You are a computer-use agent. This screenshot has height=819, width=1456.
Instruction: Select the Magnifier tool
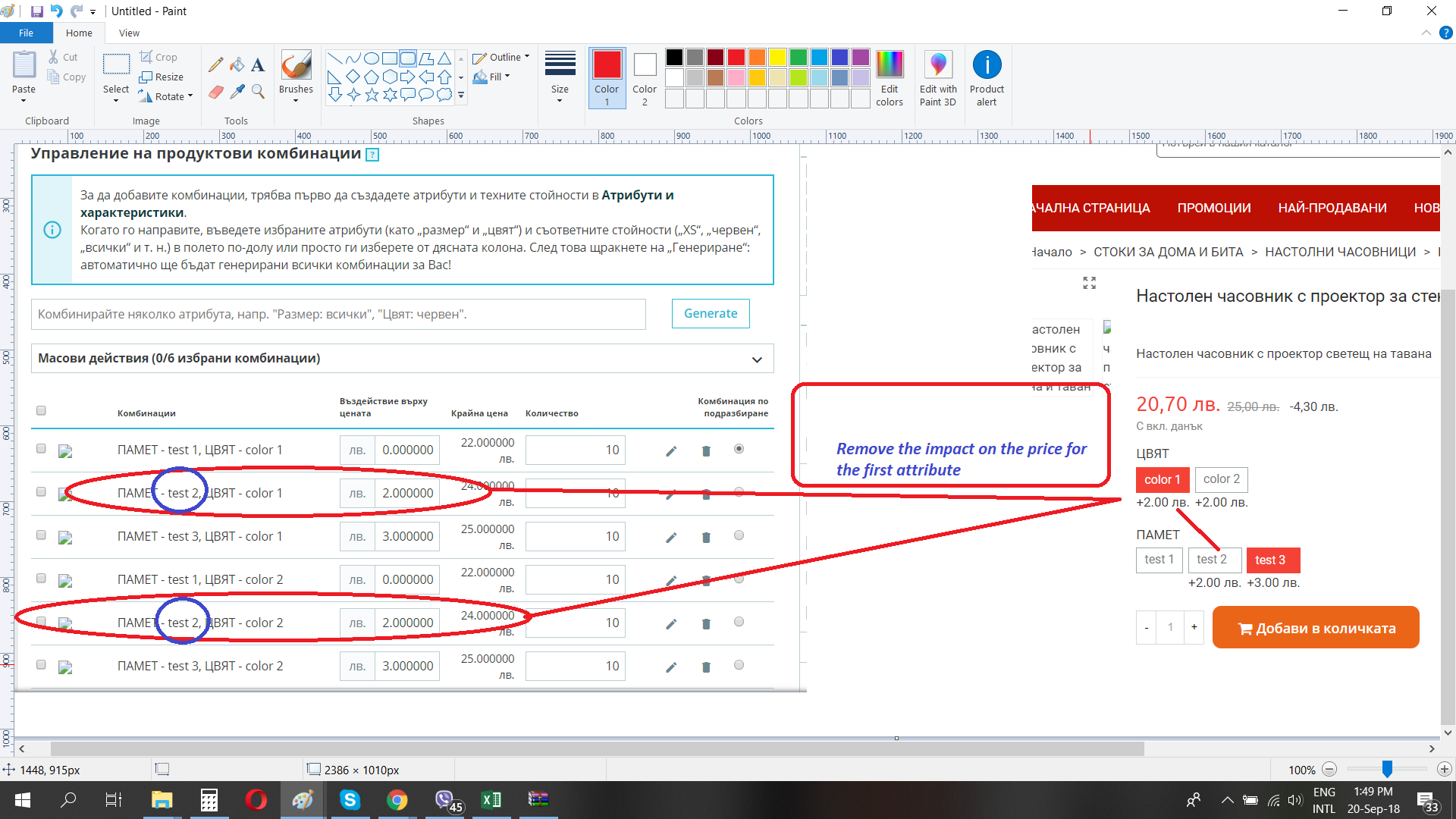click(258, 92)
